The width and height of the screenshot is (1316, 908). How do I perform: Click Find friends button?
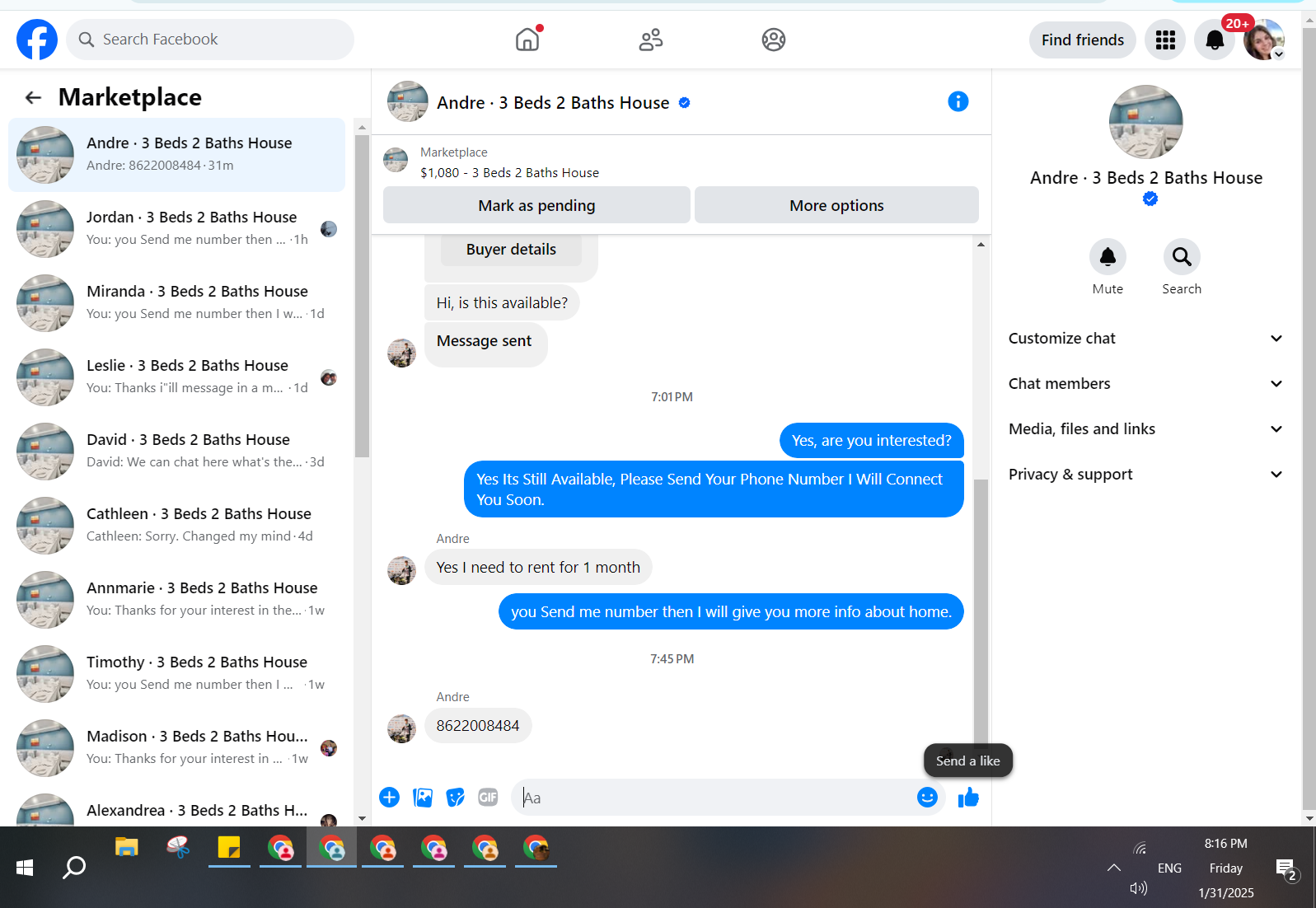[1083, 40]
